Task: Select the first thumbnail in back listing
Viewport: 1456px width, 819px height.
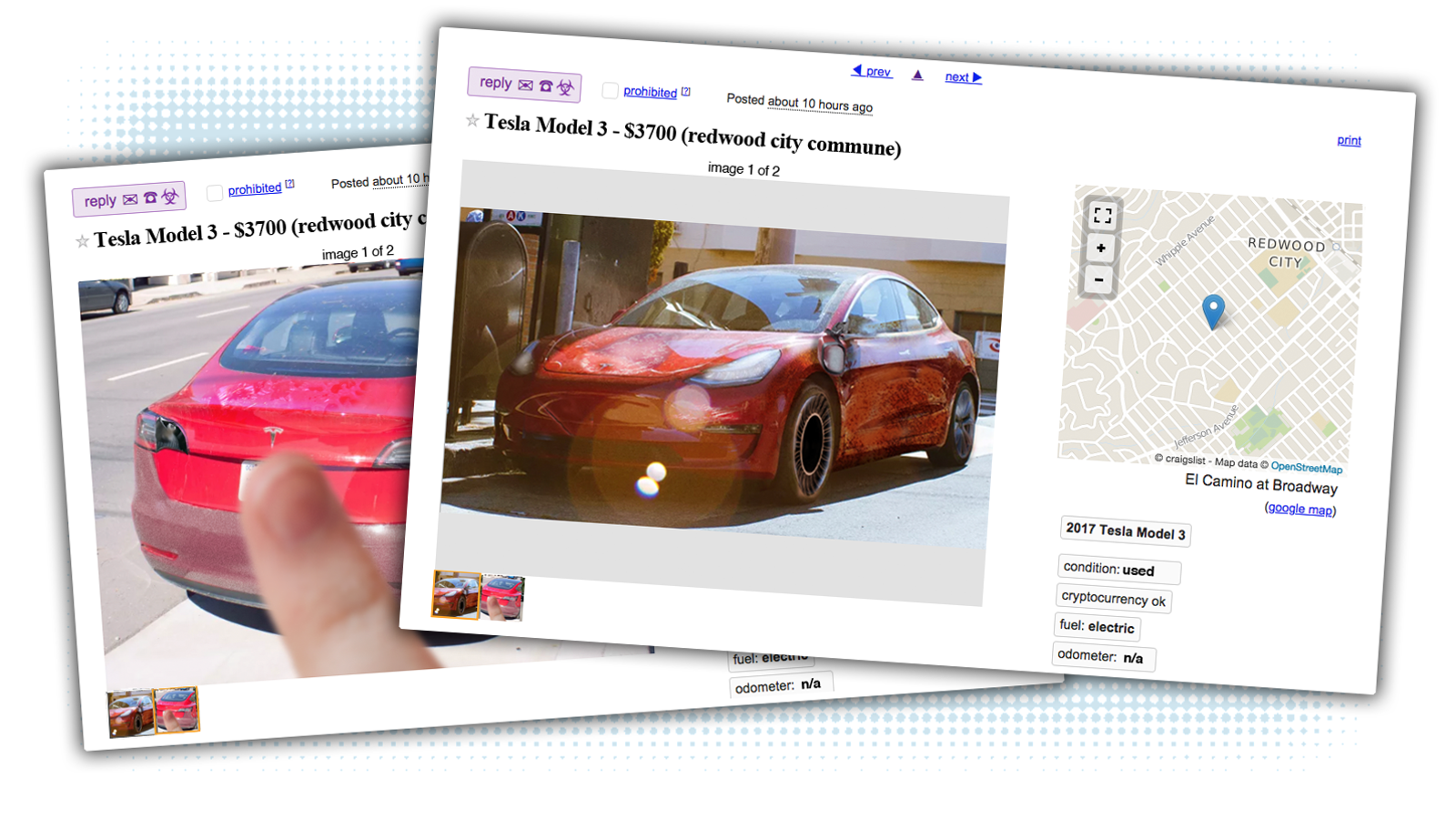Action: (131, 713)
